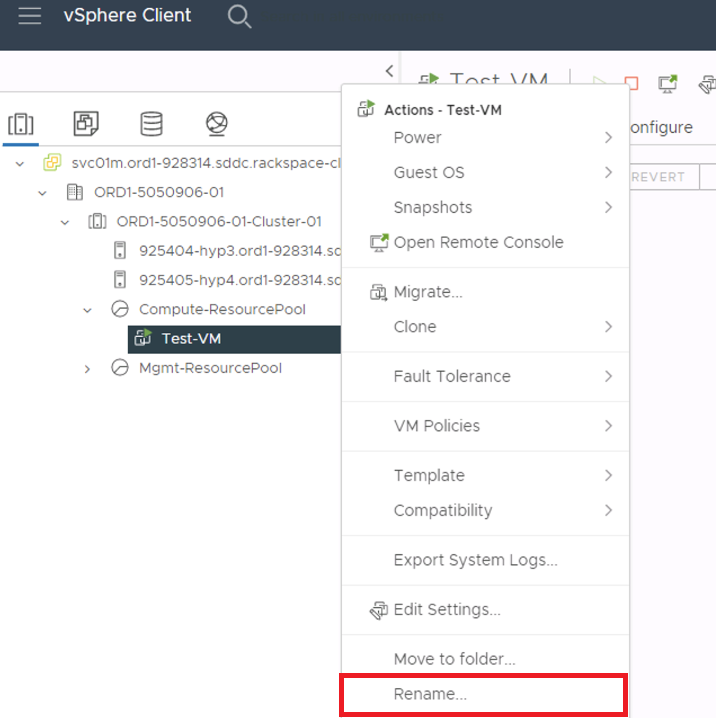The width and height of the screenshot is (716, 718).
Task: Collapse the ORD1-5050906-01 datacenter node
Action: click(42, 193)
